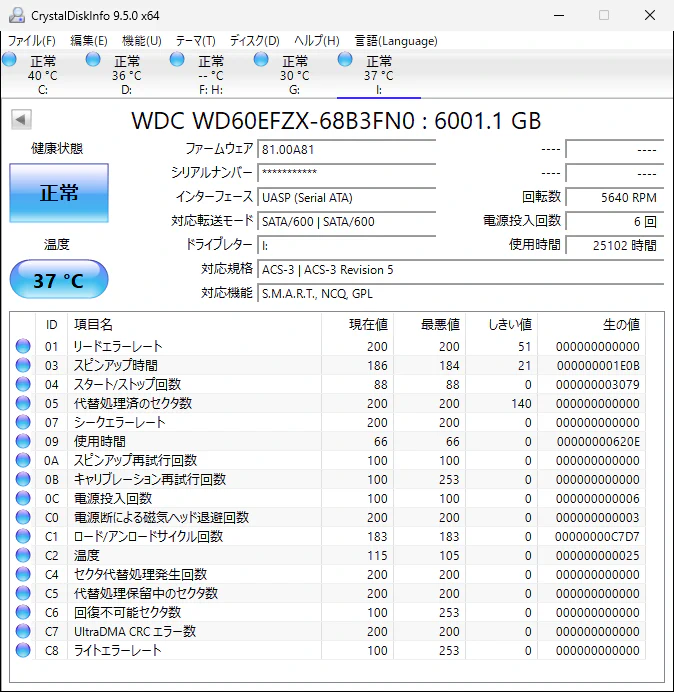Image resolution: width=674 pixels, height=692 pixels.
Task: Select the G: drive status orb
Action: pyautogui.click(x=261, y=59)
